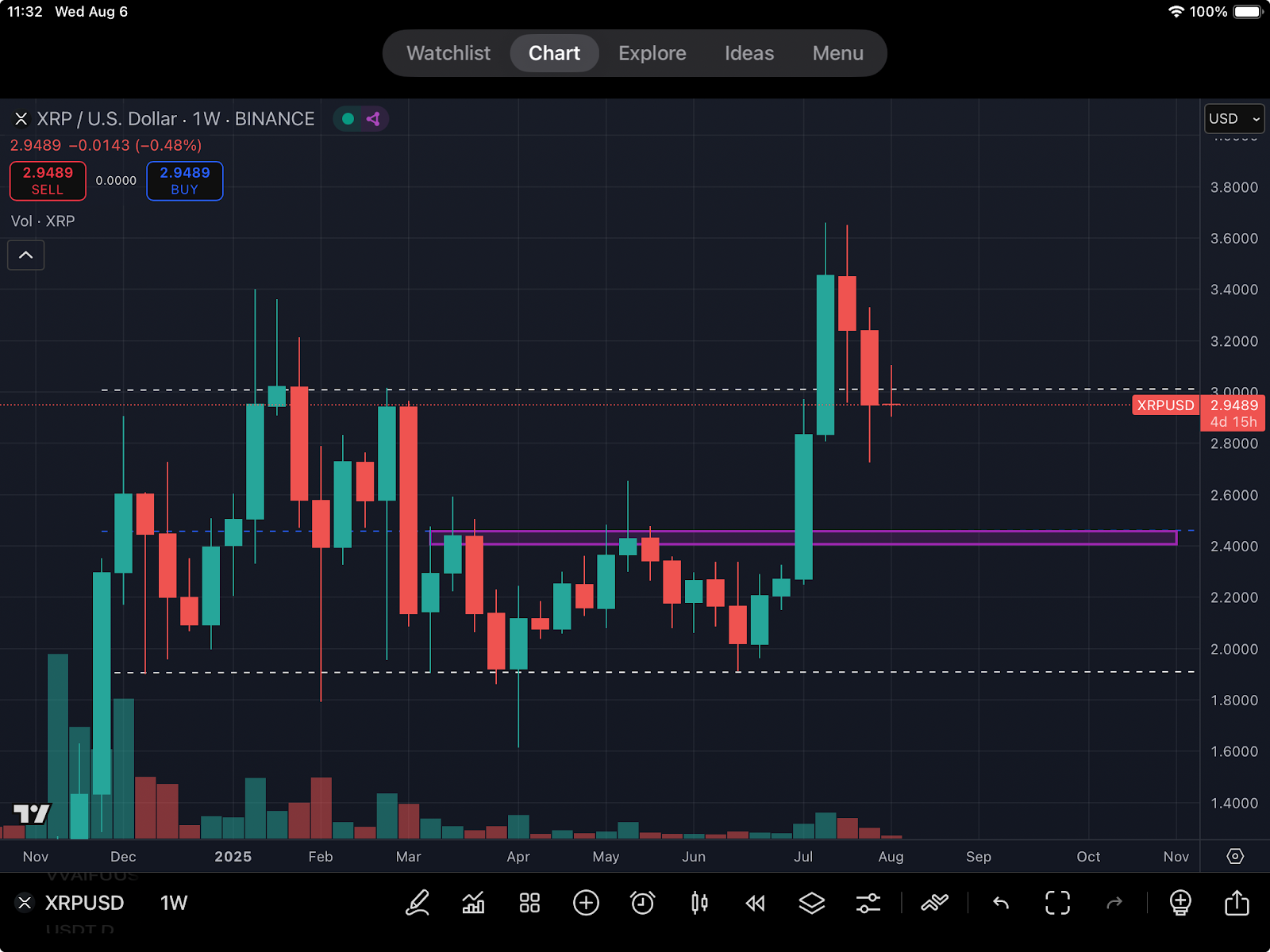This screenshot has height=952, width=1270.
Task: Tap the 2.9489 SELL button
Action: [x=48, y=181]
